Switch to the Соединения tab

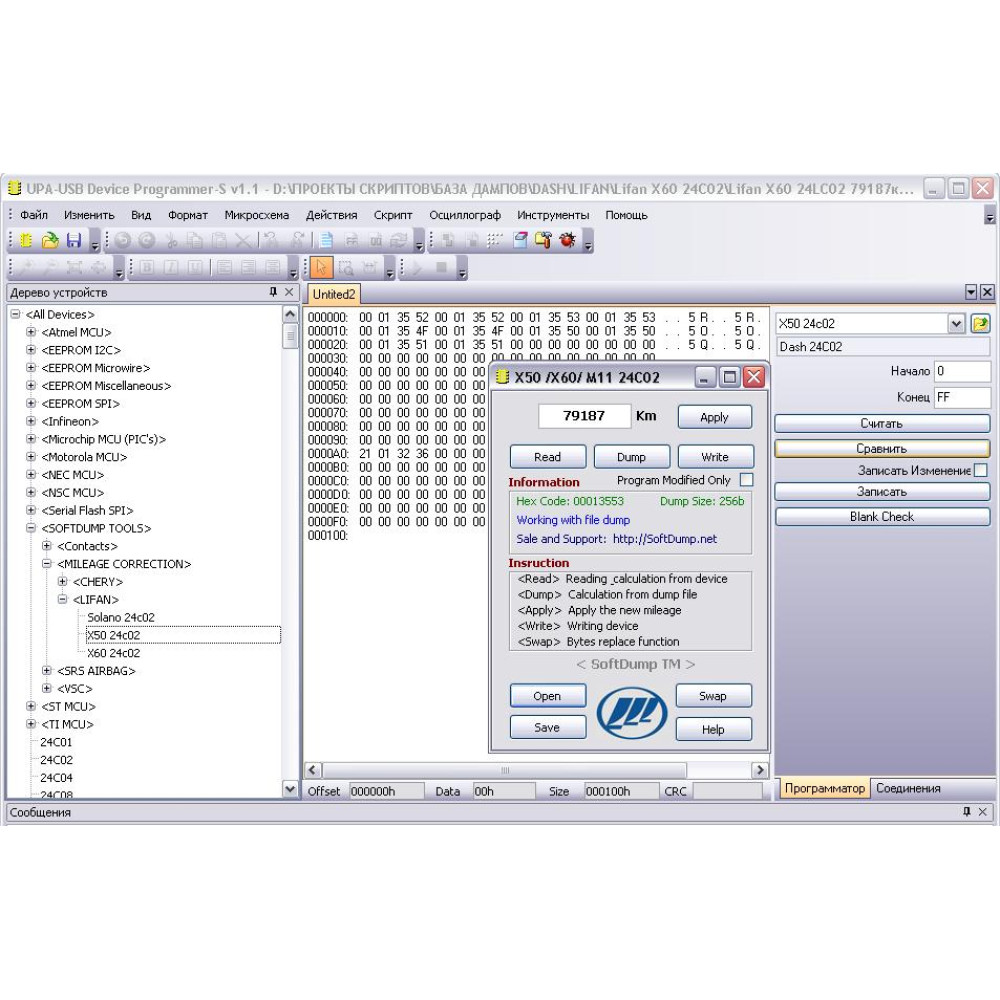coord(908,788)
